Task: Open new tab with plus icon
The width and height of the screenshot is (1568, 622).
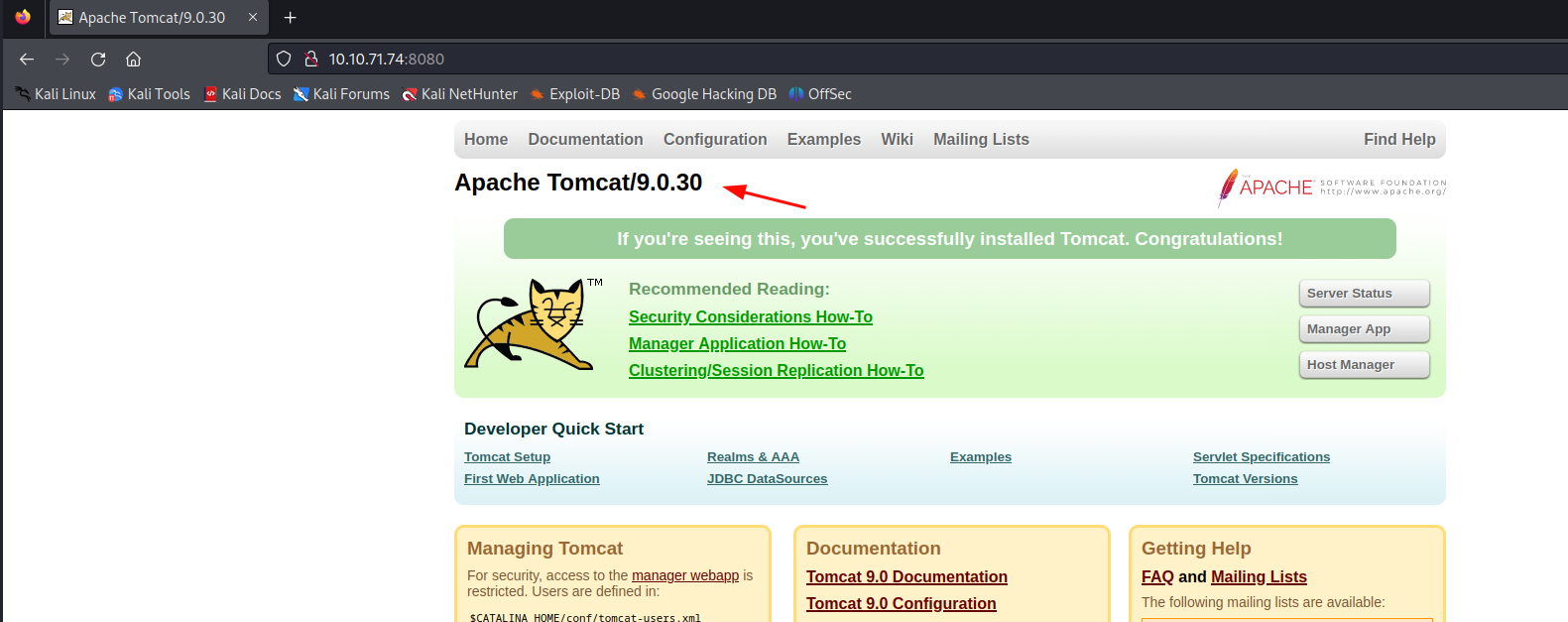Action: click(x=291, y=18)
